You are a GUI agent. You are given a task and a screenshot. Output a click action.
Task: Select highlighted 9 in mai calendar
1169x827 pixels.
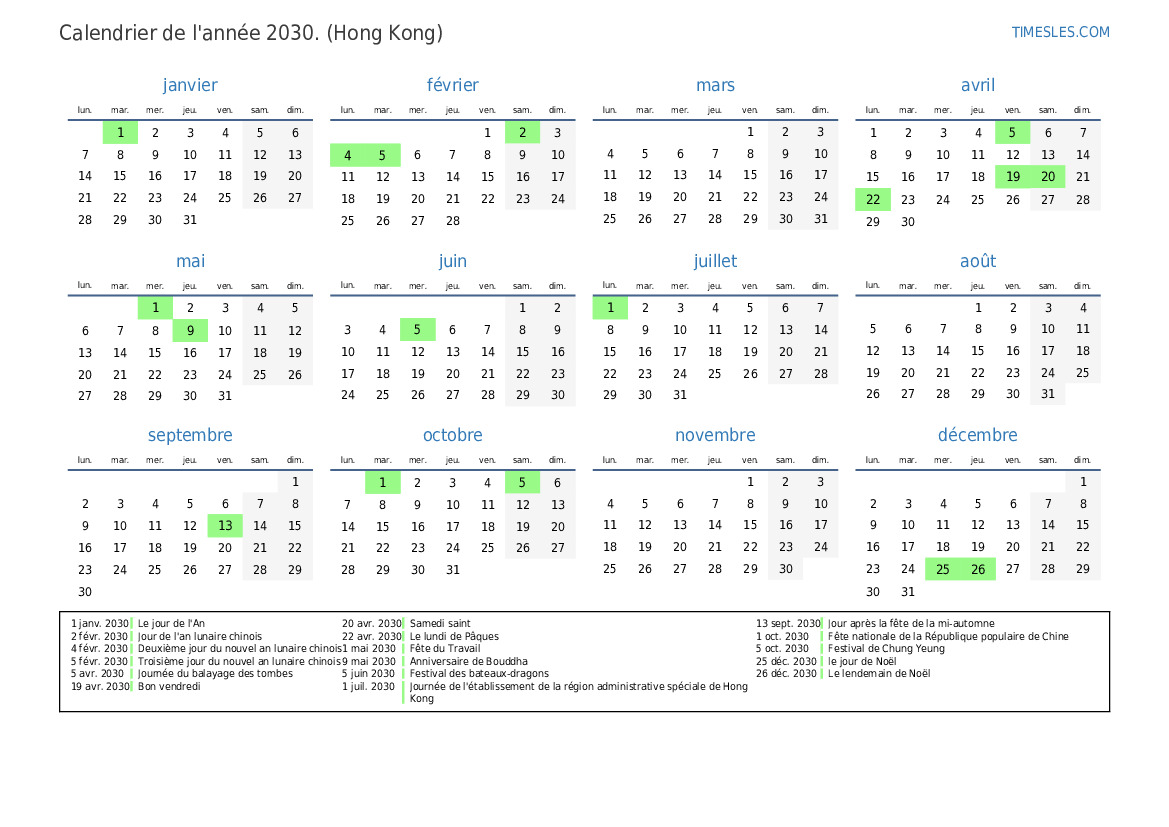click(190, 330)
